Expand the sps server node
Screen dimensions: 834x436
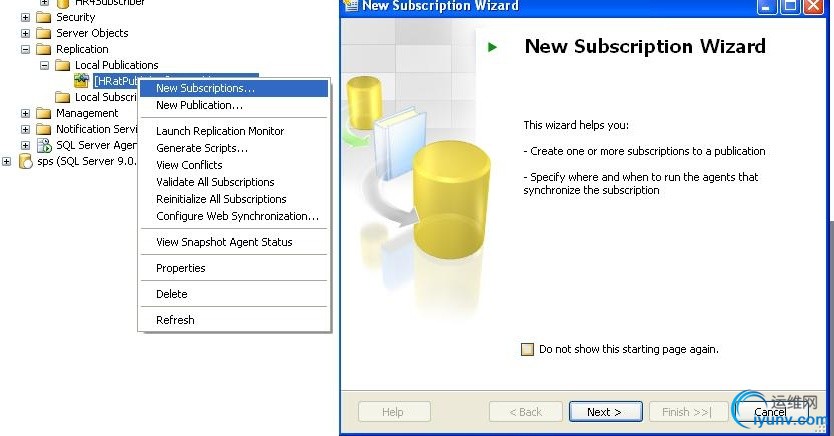coord(6,161)
